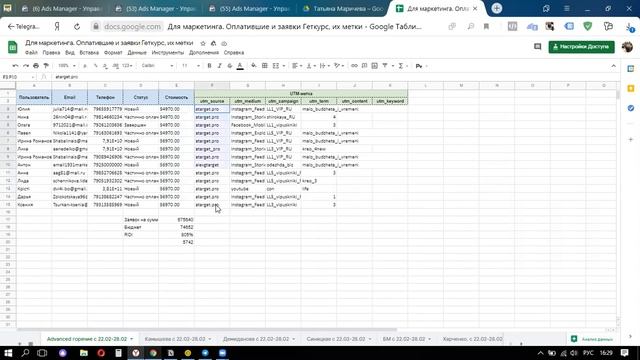The image size is (640, 360).
Task: Open Формат menu
Action: coord(113,53)
